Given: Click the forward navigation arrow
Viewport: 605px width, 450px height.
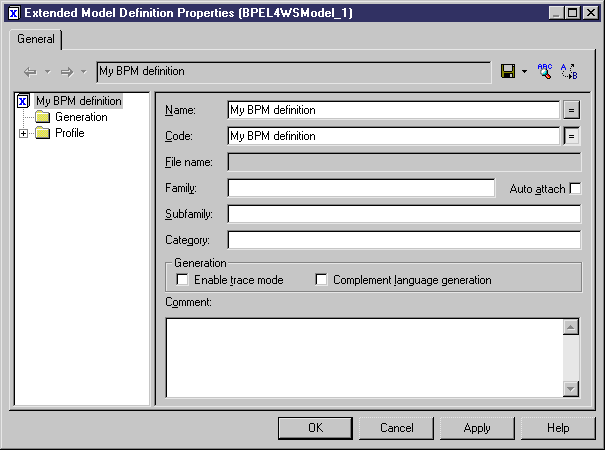Looking at the screenshot, I should (67, 72).
